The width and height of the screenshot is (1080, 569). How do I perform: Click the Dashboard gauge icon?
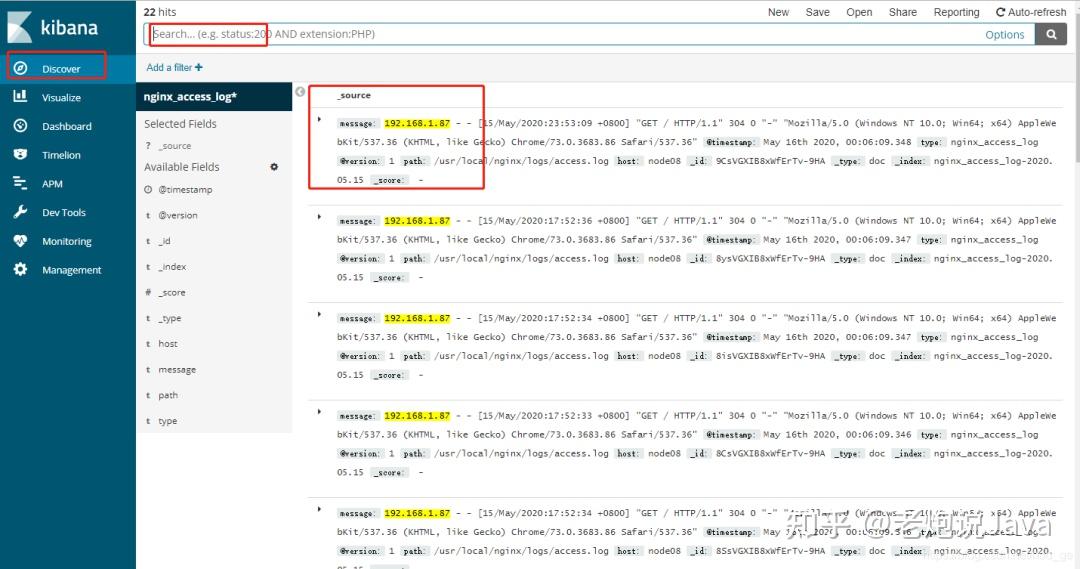click(x=21, y=125)
